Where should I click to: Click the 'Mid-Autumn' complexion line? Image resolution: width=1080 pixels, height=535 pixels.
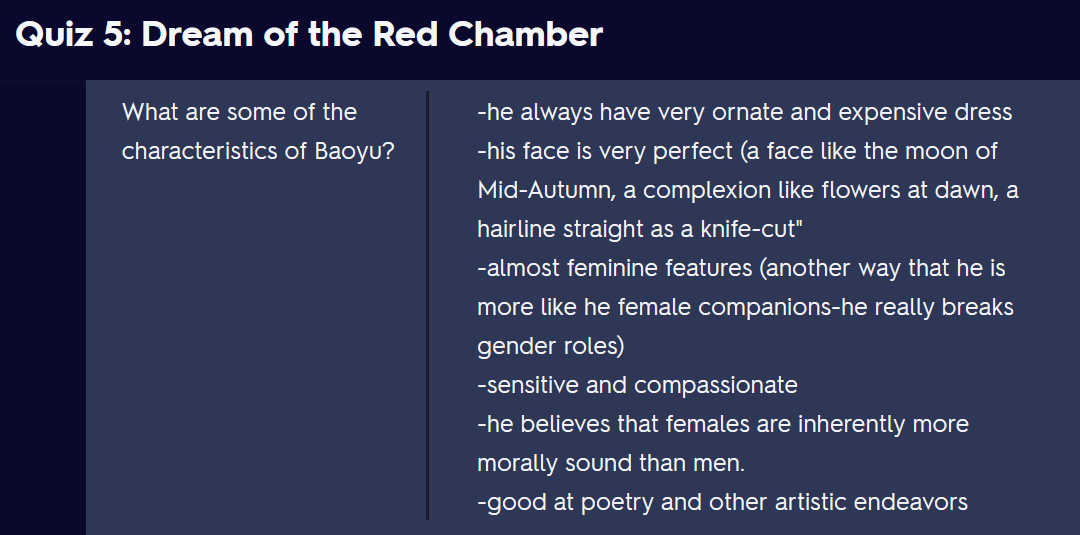747,190
